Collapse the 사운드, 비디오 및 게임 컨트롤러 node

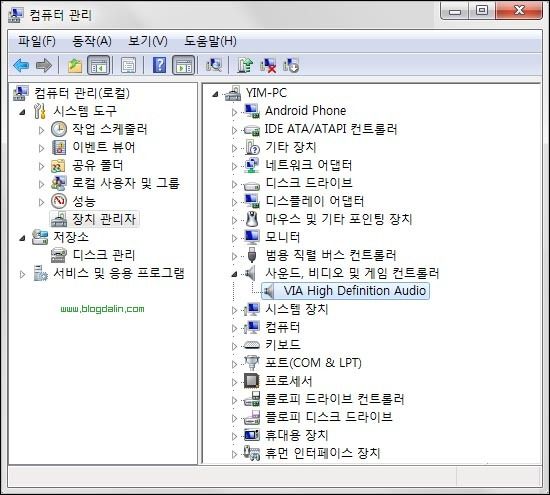pyautogui.click(x=234, y=274)
